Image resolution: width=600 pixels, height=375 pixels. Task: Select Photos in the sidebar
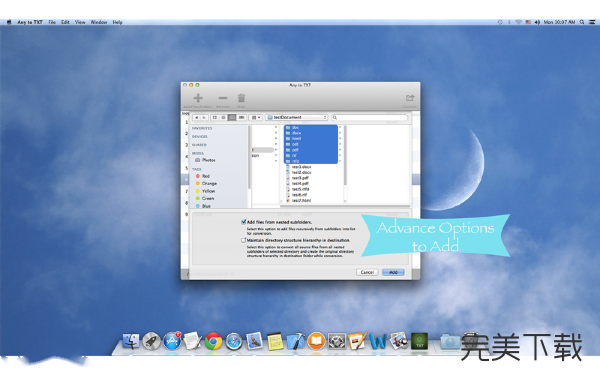coord(205,160)
